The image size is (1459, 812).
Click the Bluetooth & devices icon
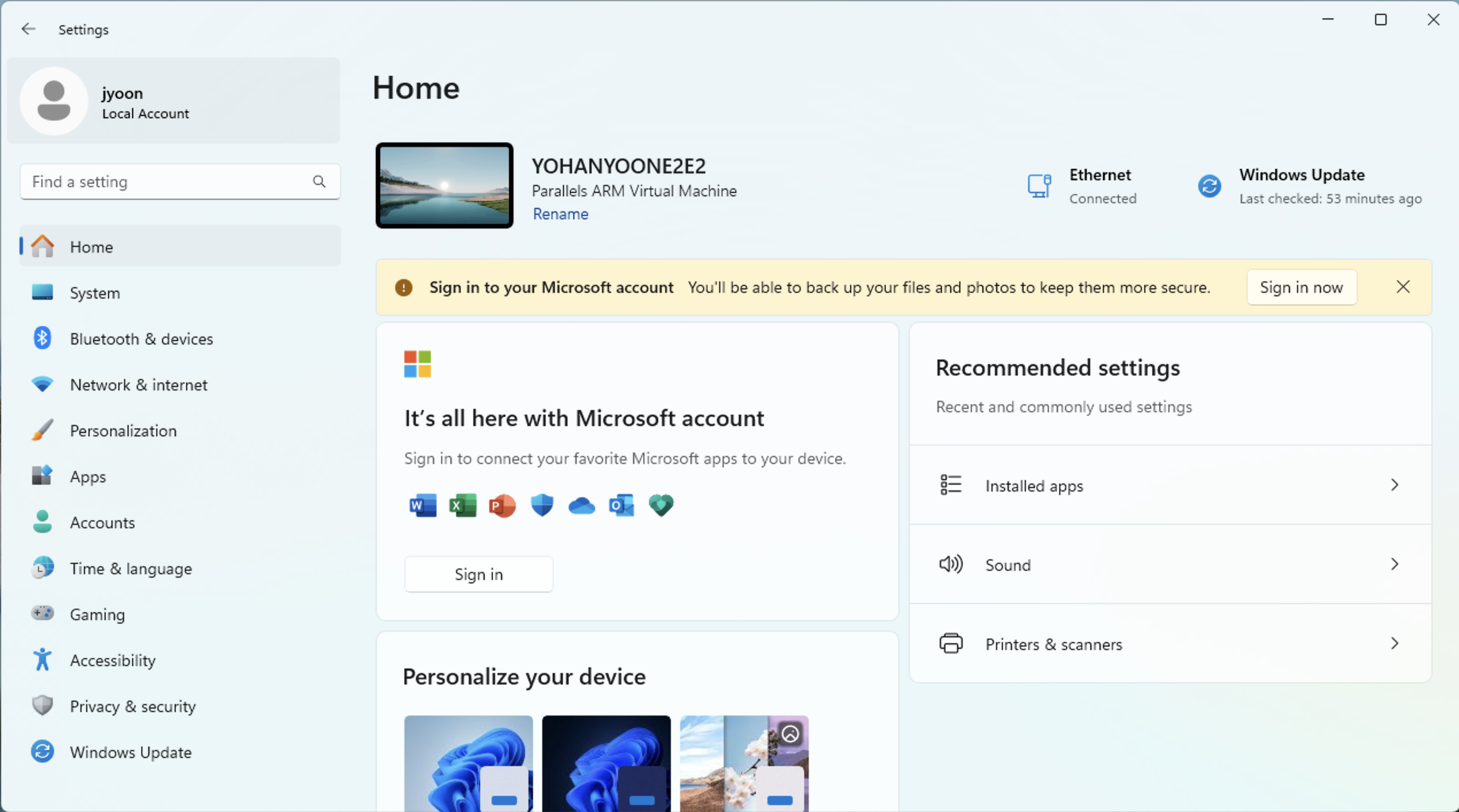(x=42, y=338)
